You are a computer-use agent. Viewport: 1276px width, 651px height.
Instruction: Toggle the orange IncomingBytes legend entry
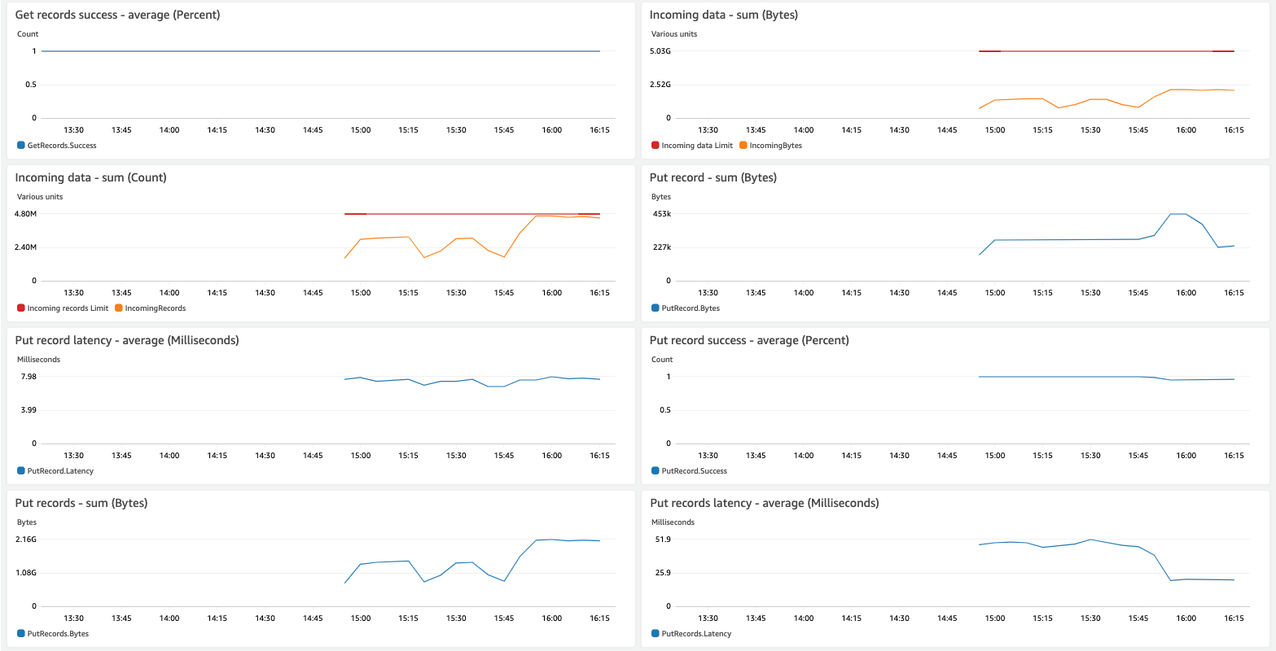tap(770, 145)
